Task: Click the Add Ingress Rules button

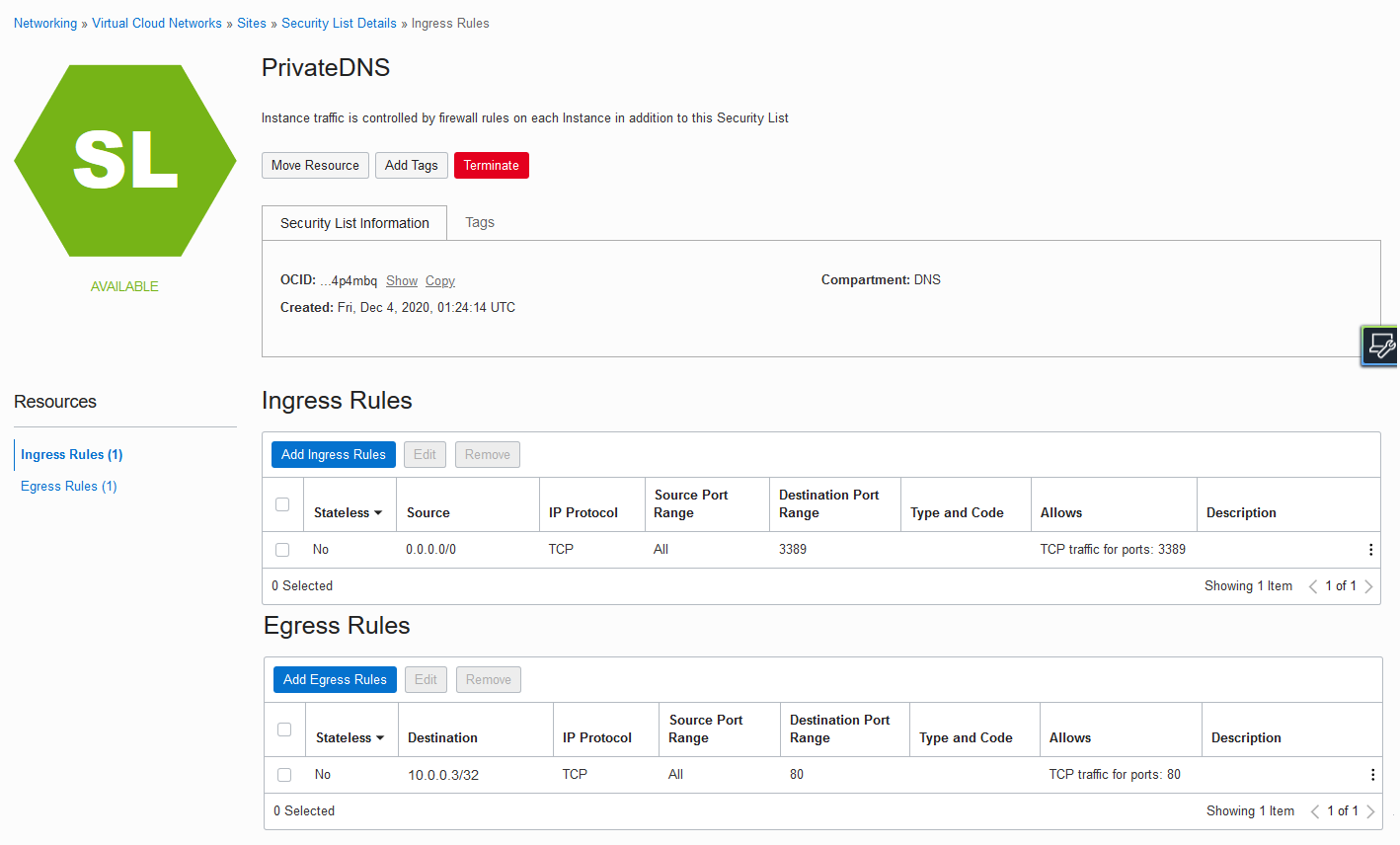Action: (334, 455)
